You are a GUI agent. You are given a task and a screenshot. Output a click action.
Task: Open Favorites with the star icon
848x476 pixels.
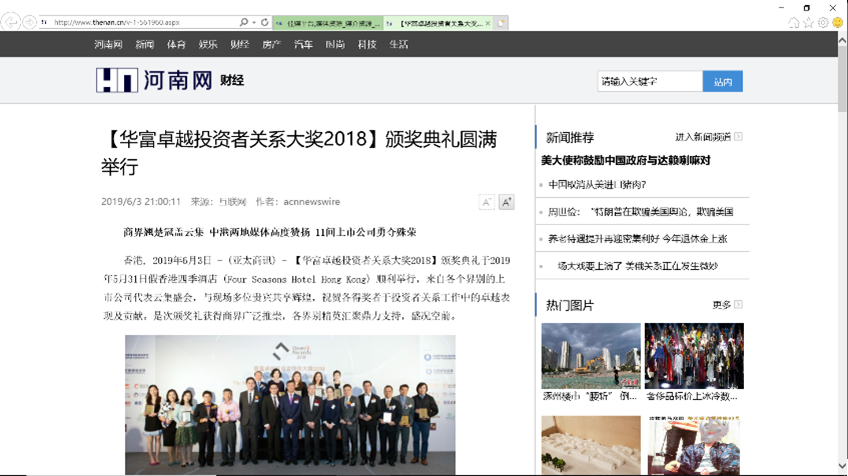(808, 22)
